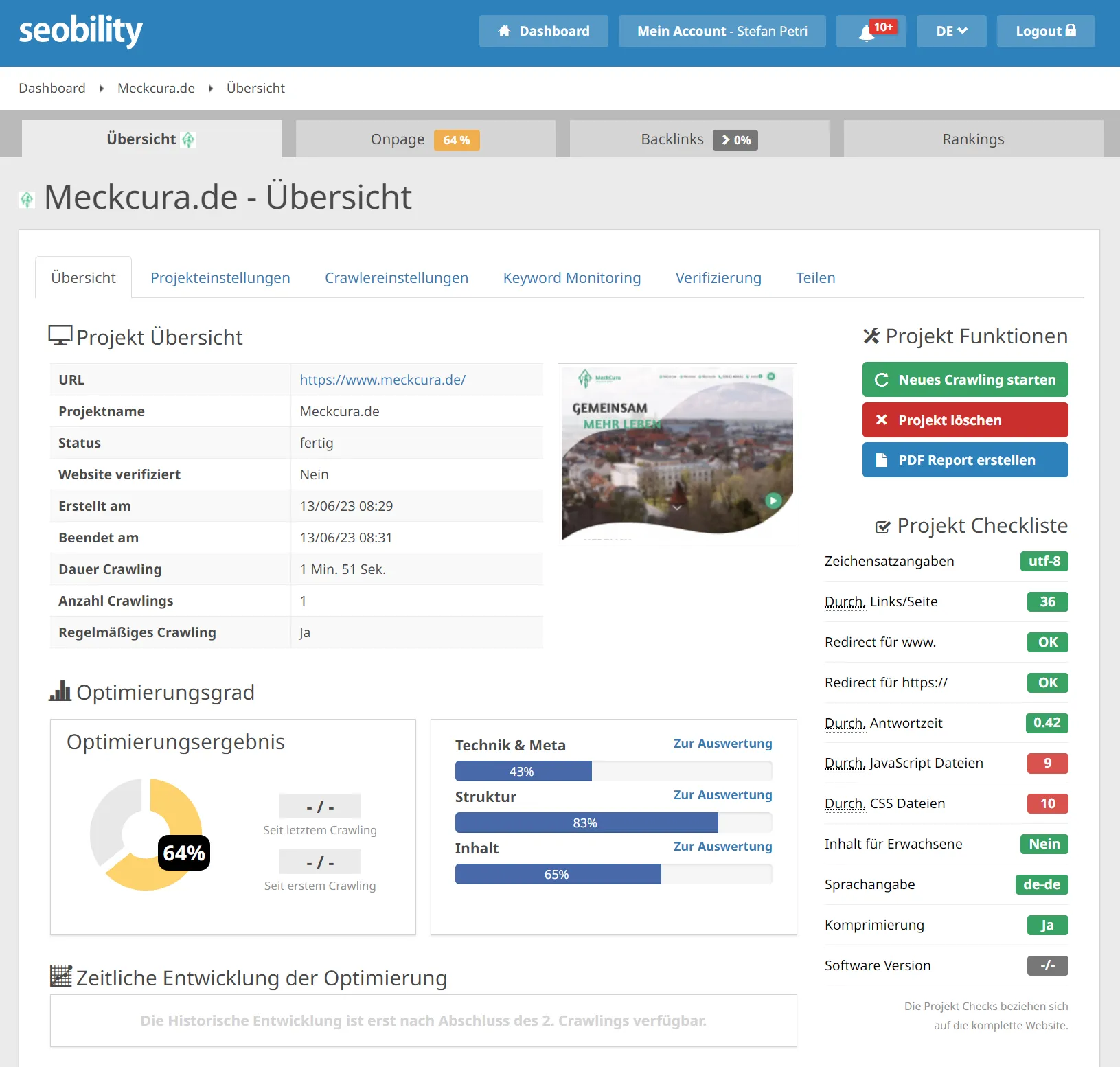This screenshot has height=1067, width=1120.
Task: Open the Rankings tab
Action: 973,139
